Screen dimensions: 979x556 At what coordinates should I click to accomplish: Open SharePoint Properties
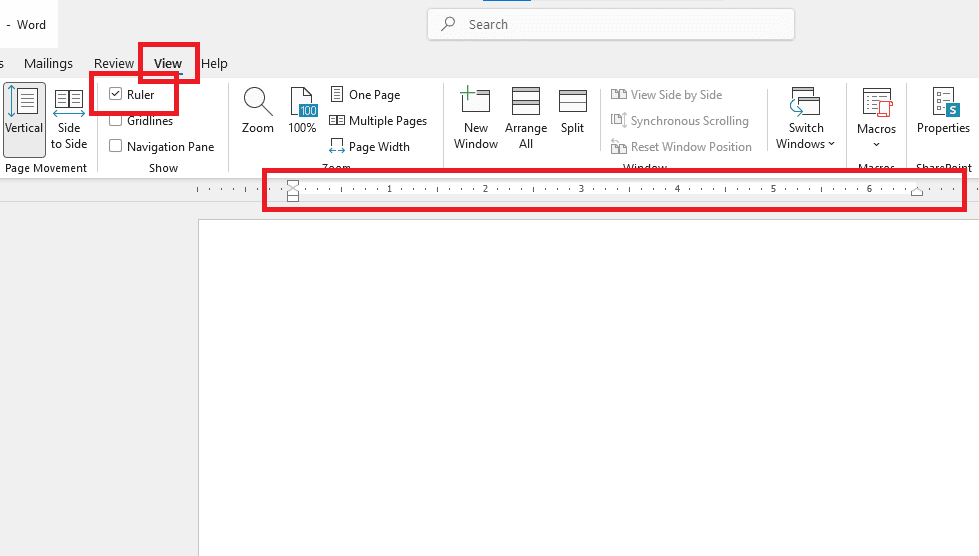[x=943, y=111]
